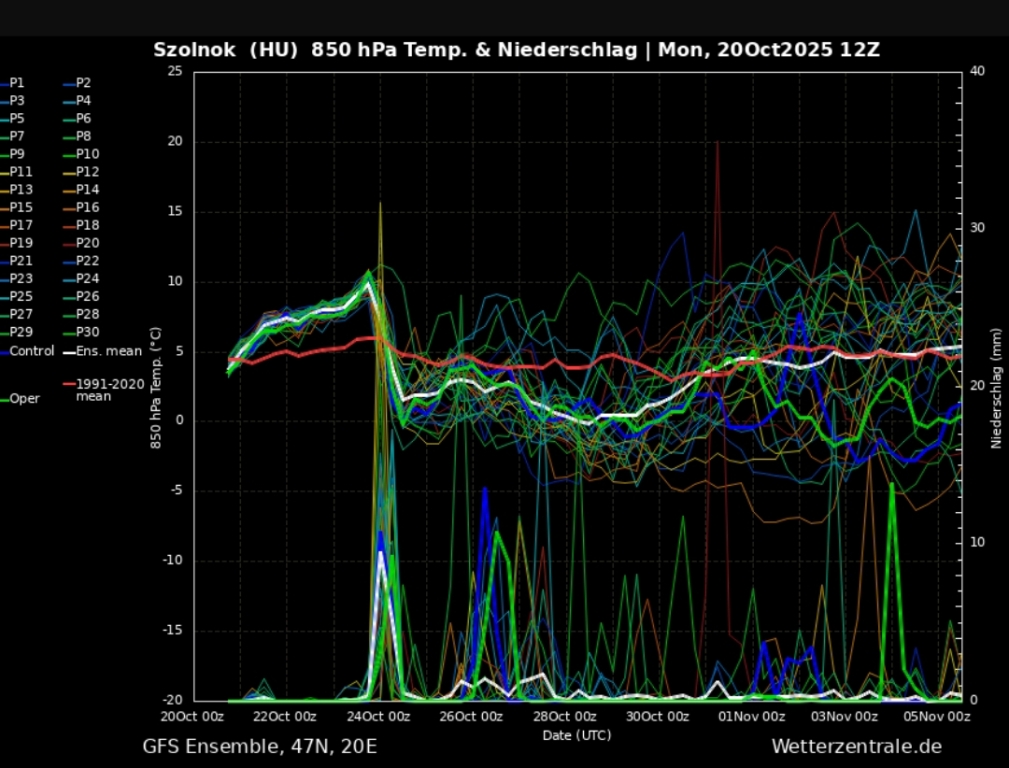This screenshot has width=1009, height=768.
Task: Click the 05Nov 00z date tick
Action: 938,716
